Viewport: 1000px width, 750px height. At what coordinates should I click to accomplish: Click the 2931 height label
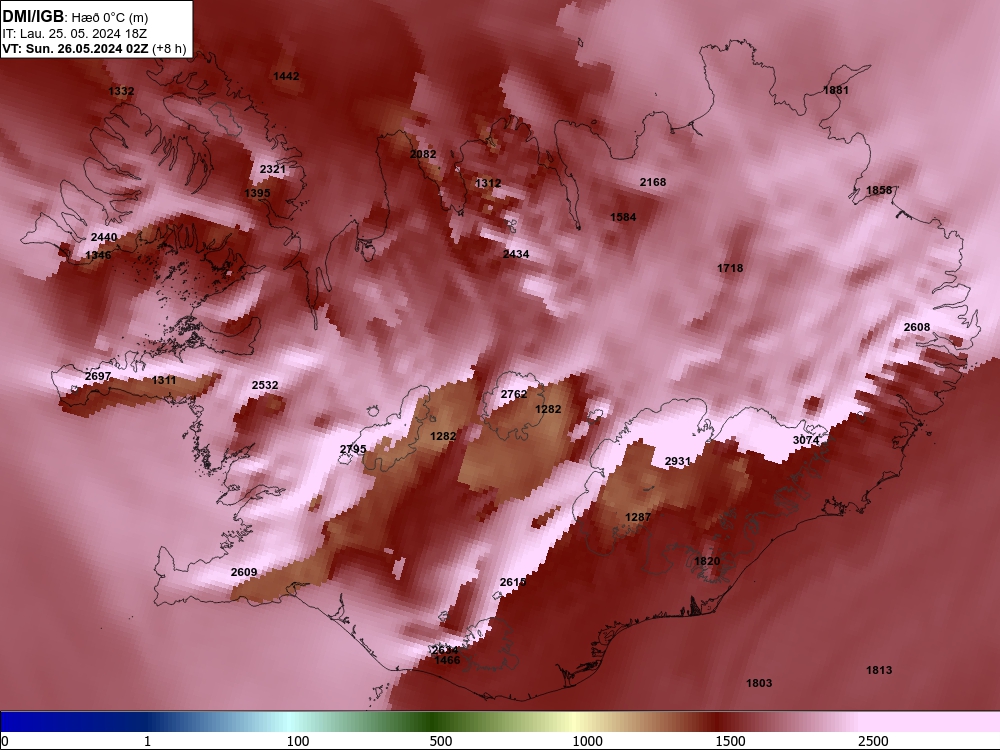[x=677, y=461]
